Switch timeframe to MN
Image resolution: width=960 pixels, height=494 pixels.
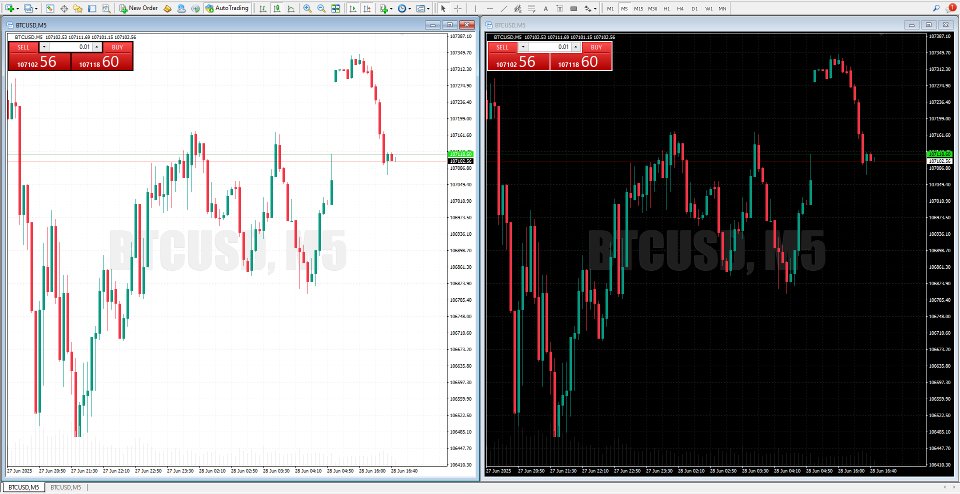(722, 9)
